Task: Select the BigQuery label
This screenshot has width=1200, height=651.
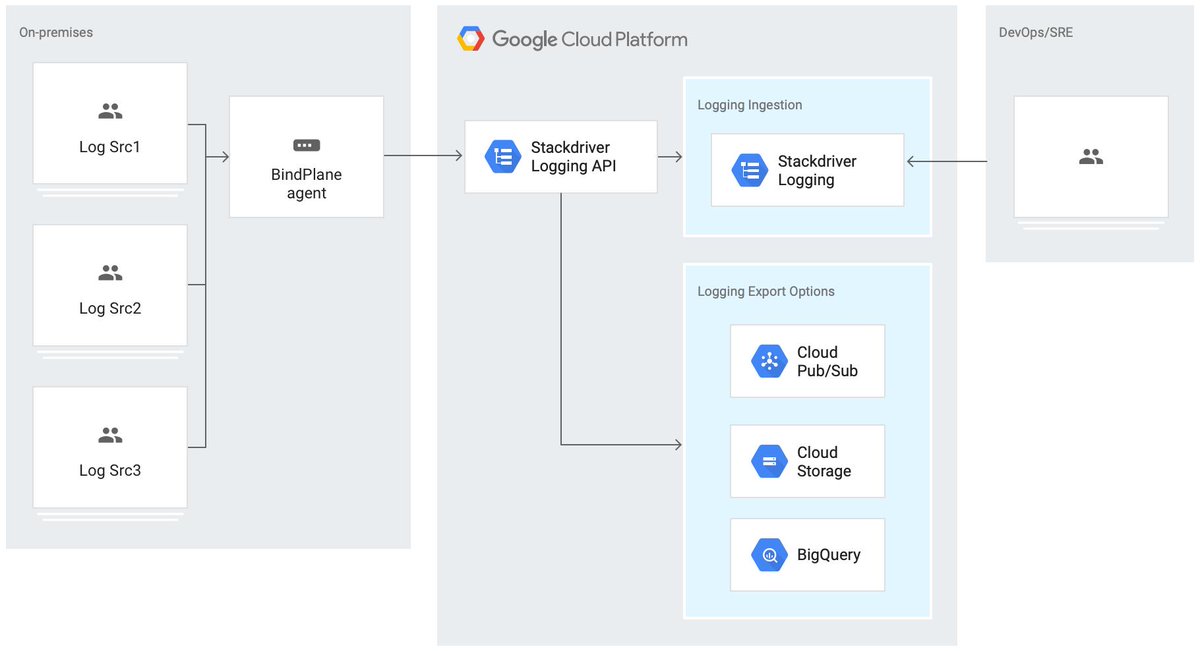Action: click(829, 555)
